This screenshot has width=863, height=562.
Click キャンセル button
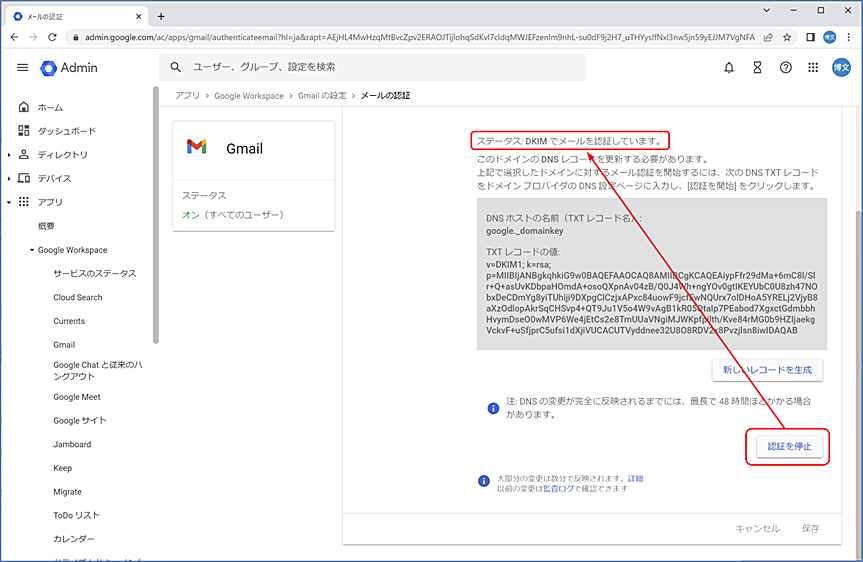(x=757, y=528)
